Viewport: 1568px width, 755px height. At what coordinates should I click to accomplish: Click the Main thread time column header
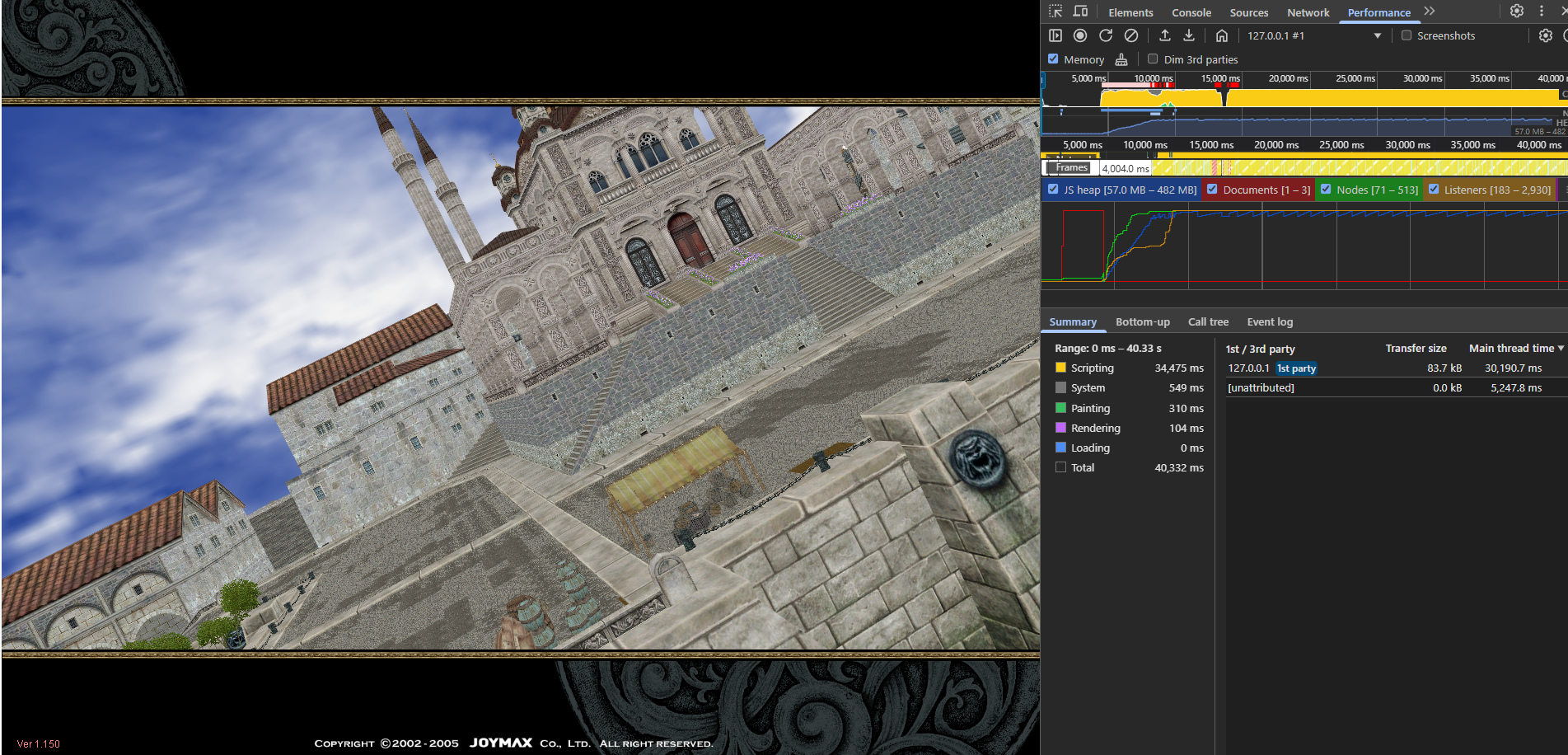(1511, 349)
